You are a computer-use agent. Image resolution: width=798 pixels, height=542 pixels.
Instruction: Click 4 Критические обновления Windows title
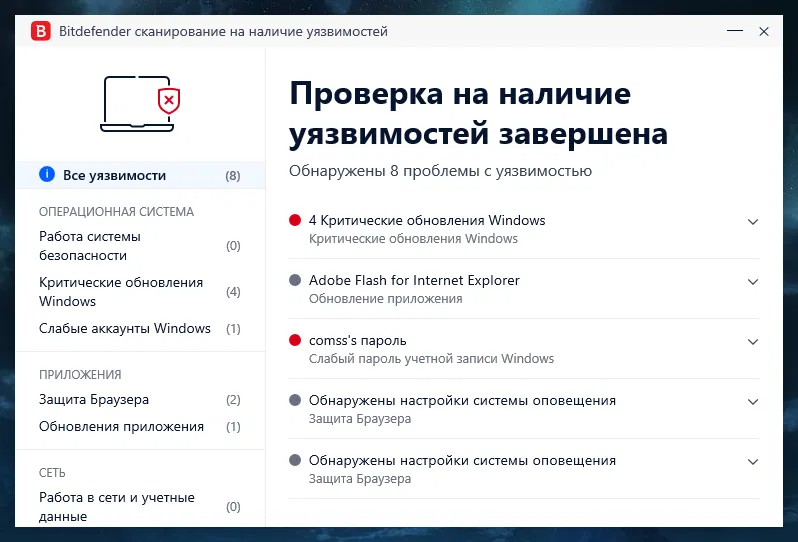click(426, 220)
